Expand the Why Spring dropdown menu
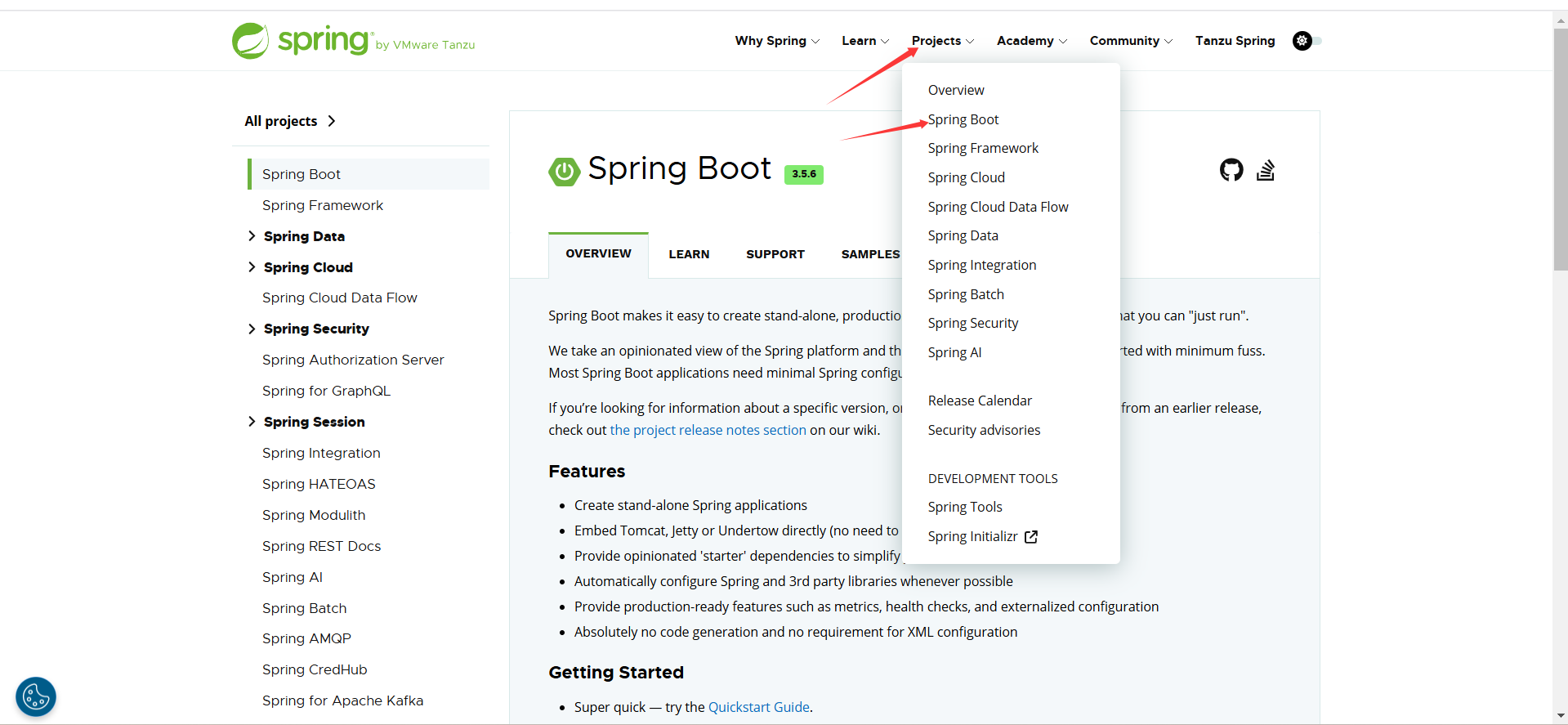 777,41
